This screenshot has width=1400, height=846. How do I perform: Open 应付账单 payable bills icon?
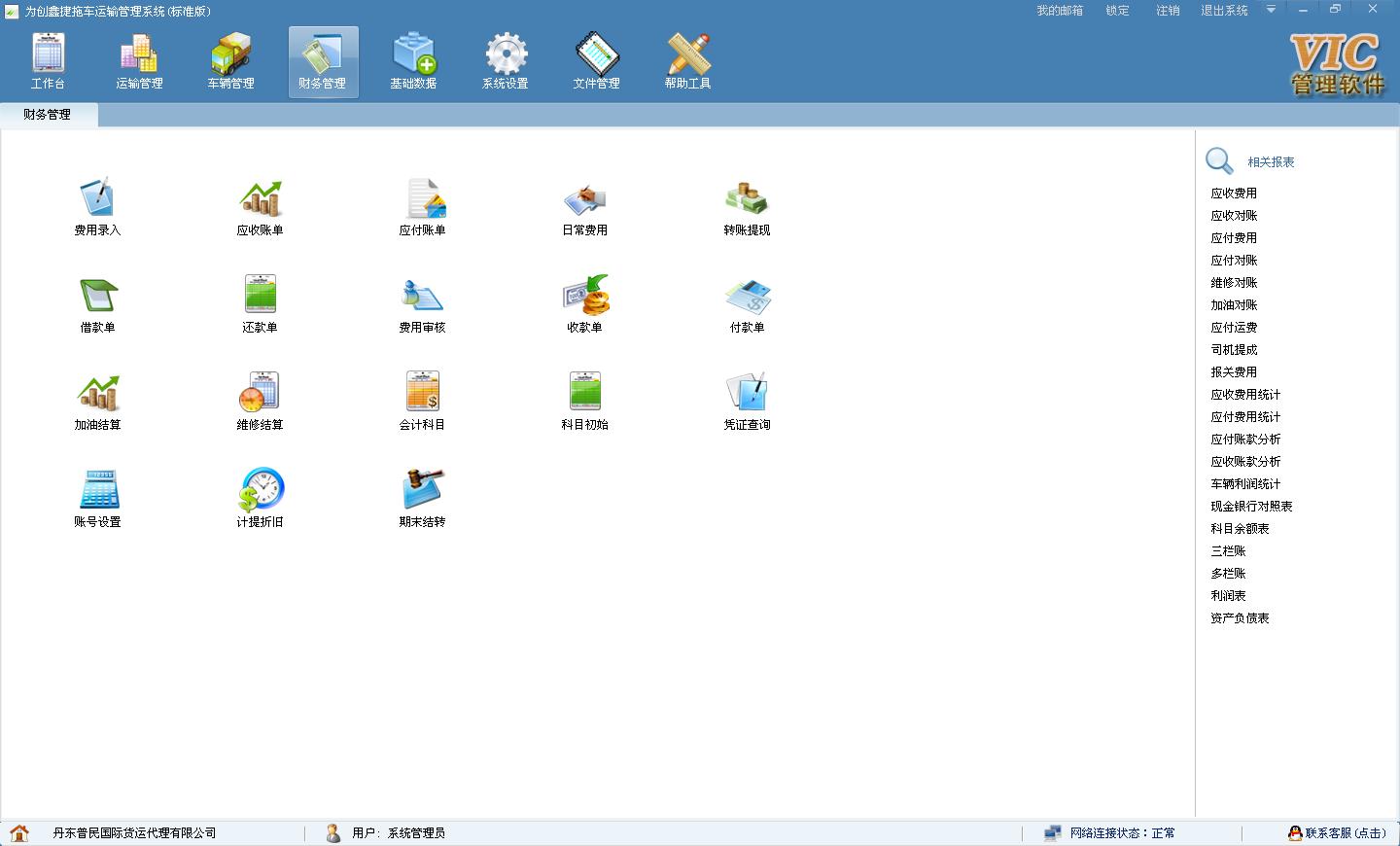(422, 207)
